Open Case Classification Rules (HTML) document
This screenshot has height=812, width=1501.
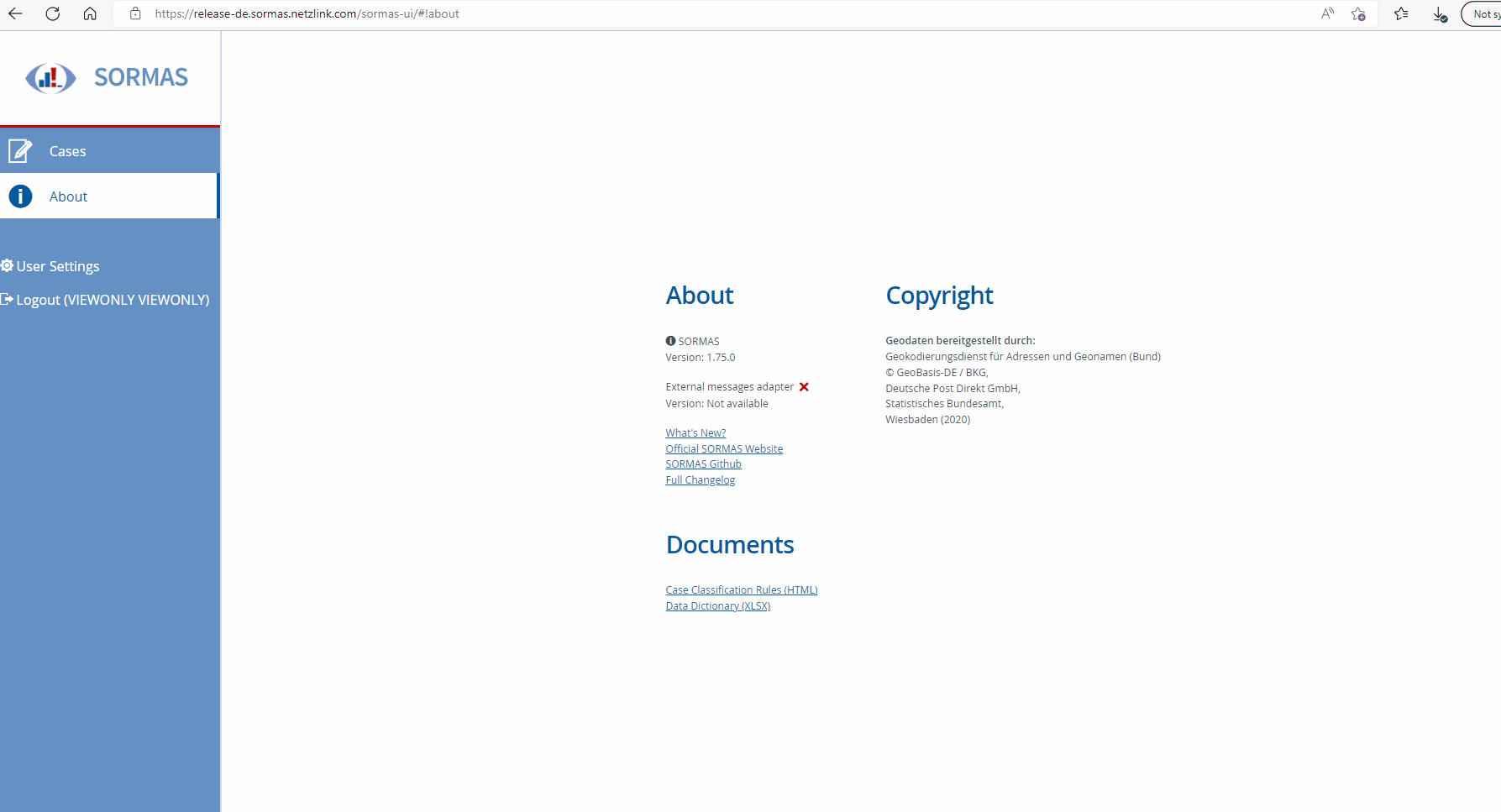pos(741,589)
